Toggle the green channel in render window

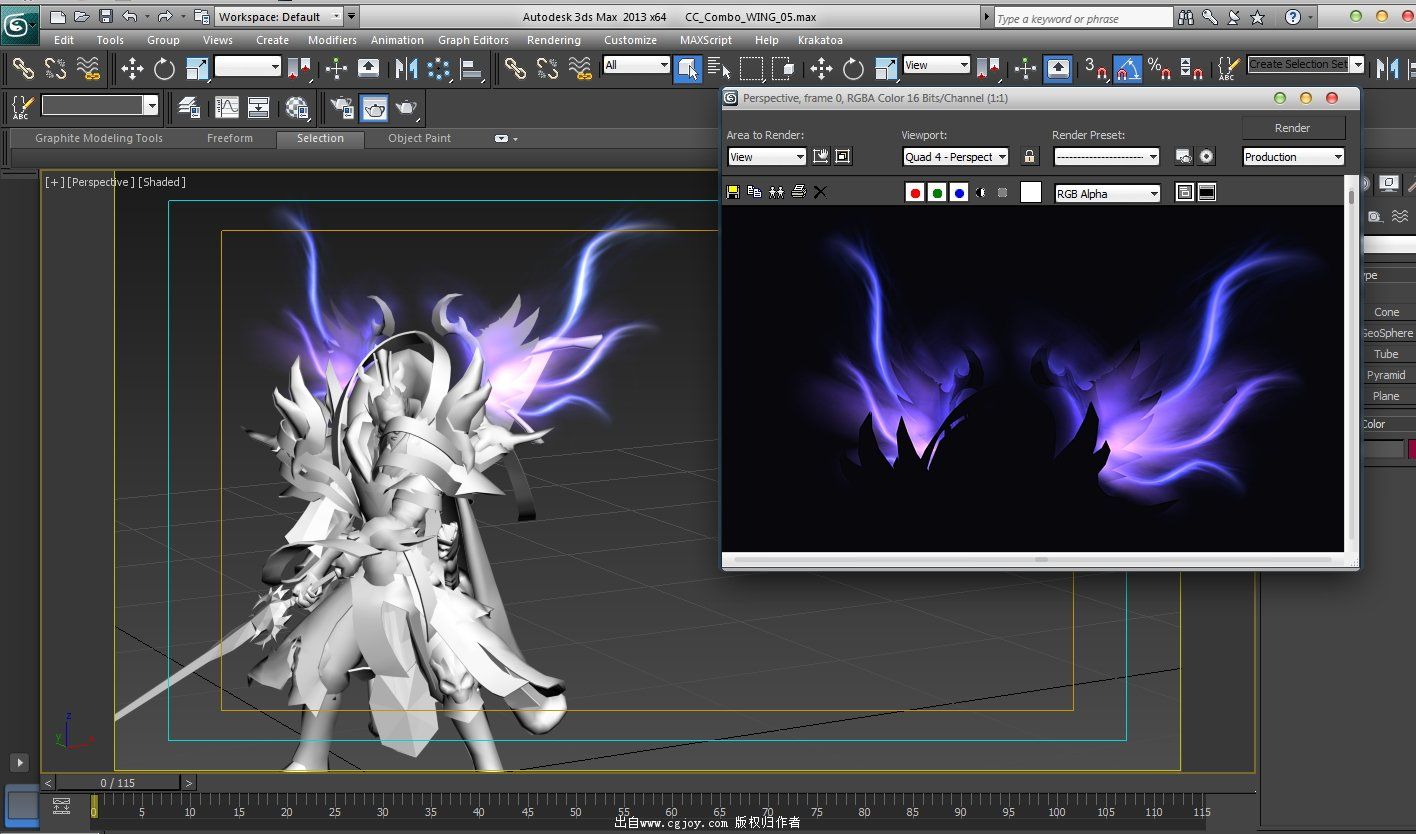(937, 193)
